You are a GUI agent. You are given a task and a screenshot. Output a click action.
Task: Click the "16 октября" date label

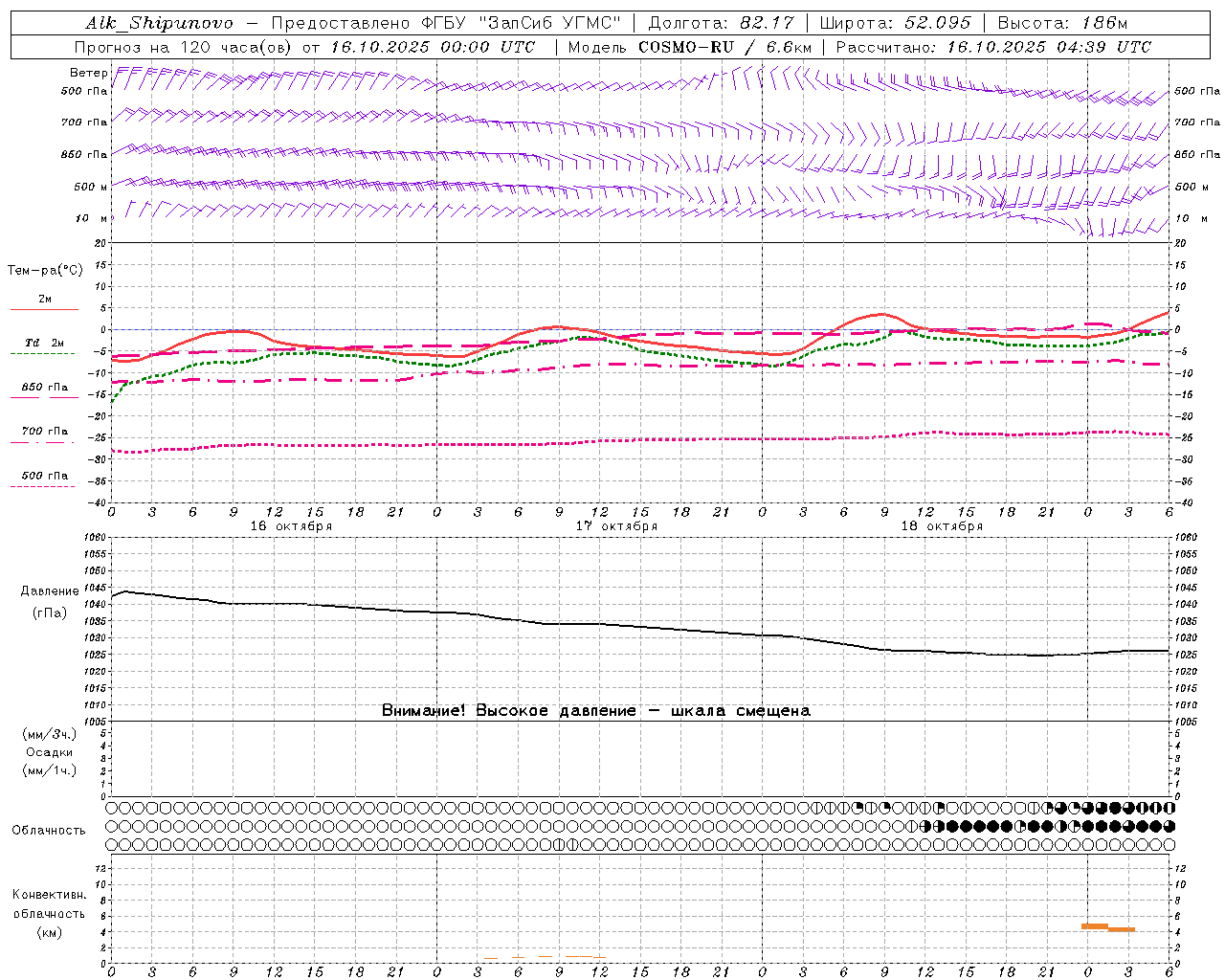[291, 526]
